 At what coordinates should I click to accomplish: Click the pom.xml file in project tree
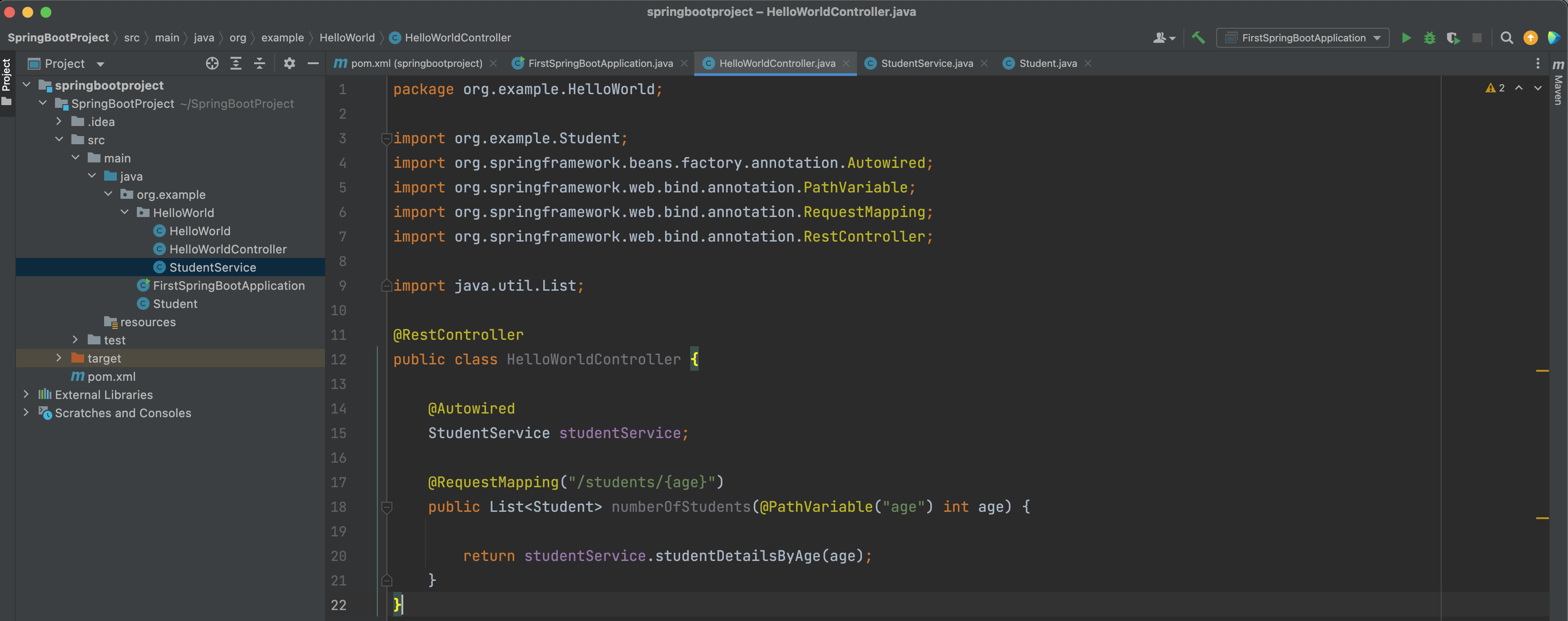tap(114, 376)
